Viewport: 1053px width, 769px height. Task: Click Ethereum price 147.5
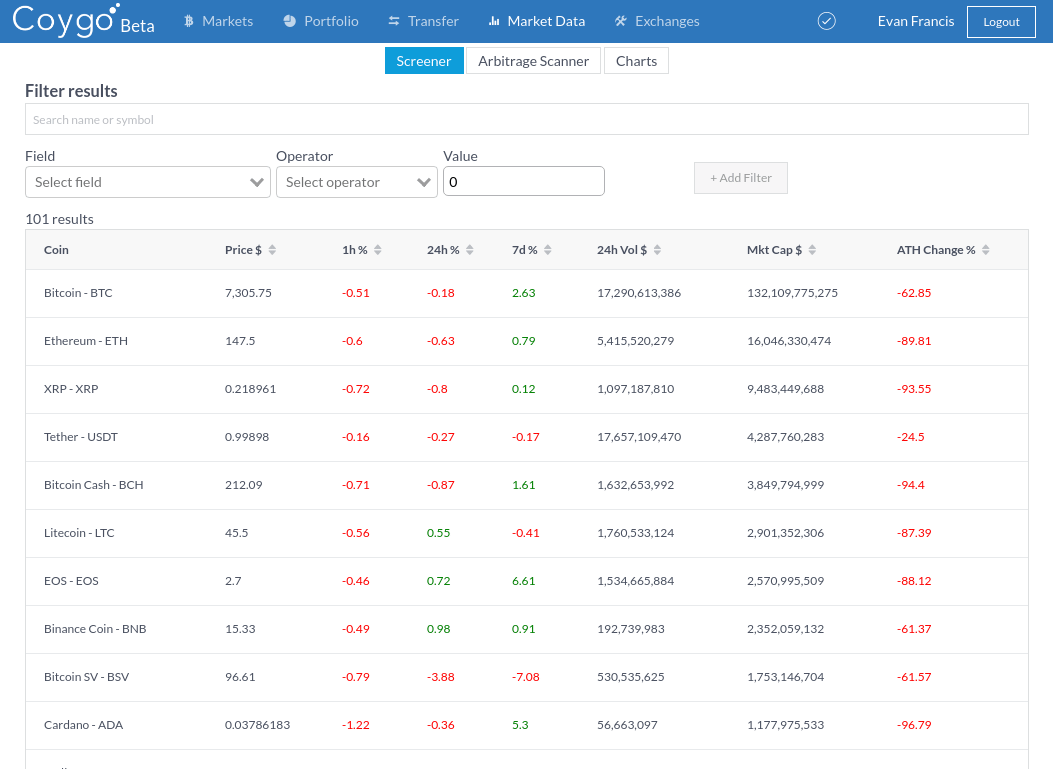[x=240, y=341]
